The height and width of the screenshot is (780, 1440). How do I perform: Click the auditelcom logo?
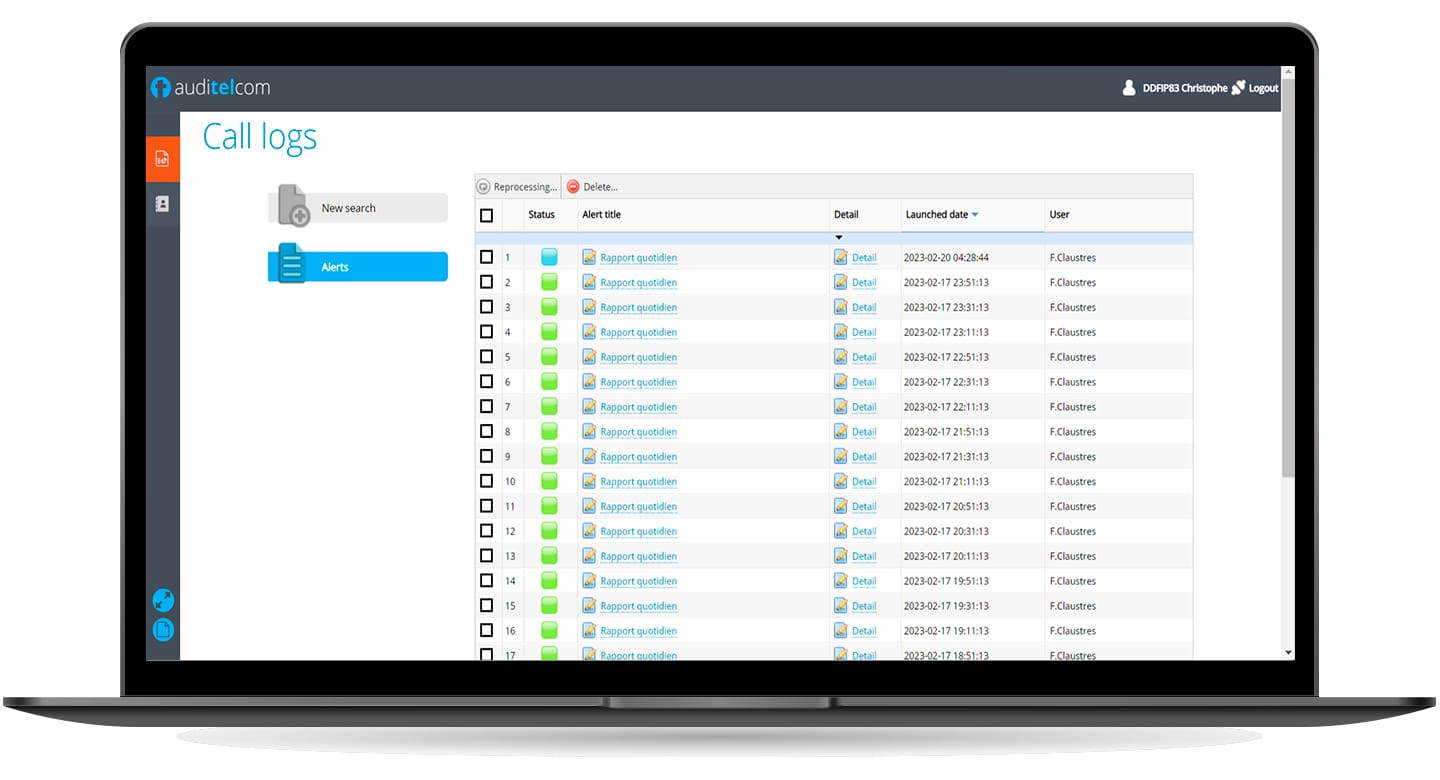pos(211,88)
